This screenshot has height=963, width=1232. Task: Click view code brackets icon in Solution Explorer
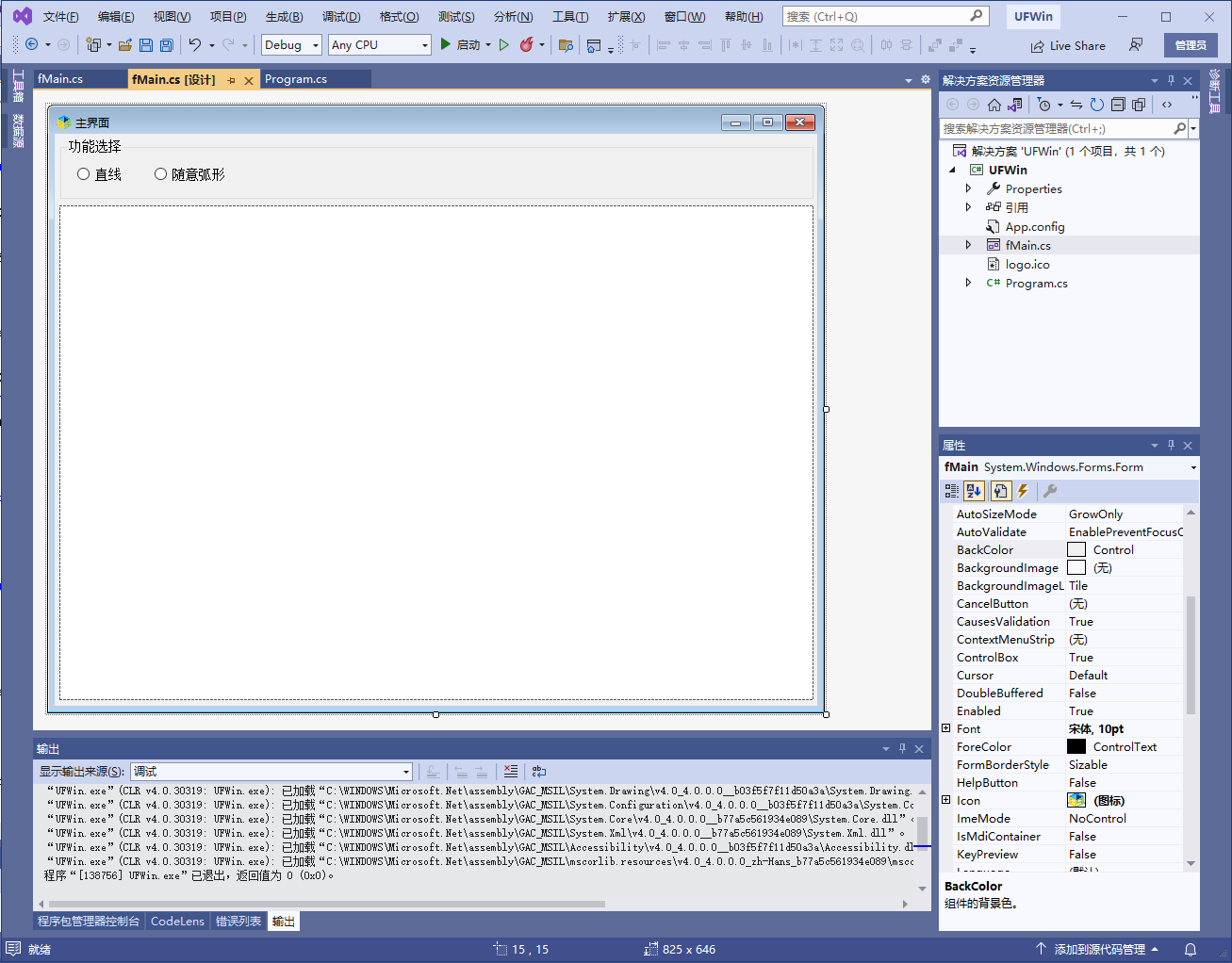1167,105
